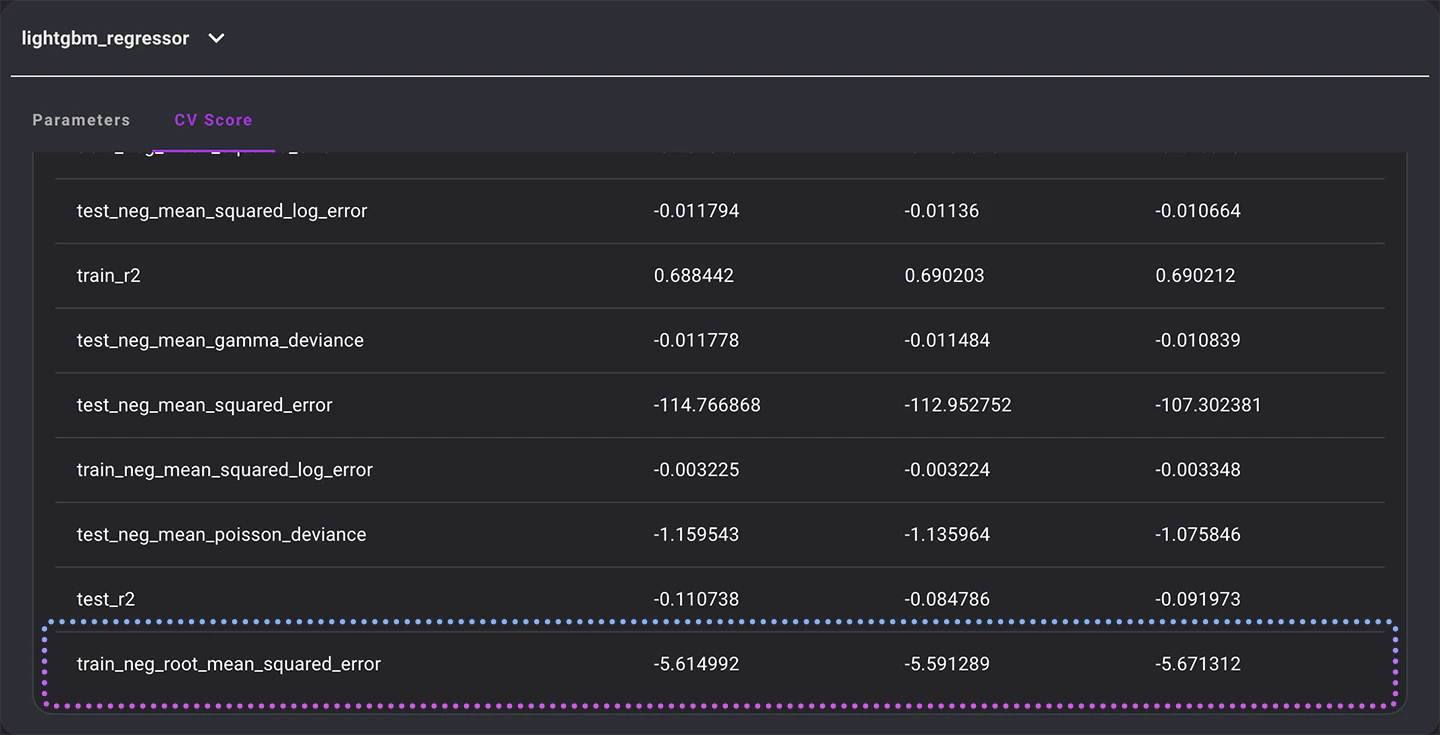Select the 0.688442 value

[x=694, y=275]
